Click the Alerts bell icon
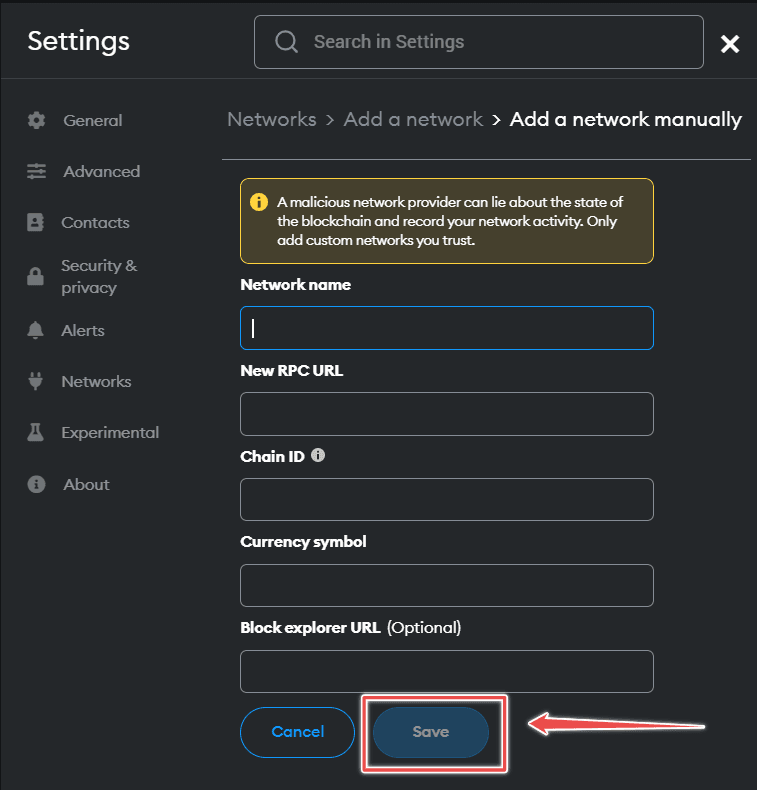 point(36,330)
